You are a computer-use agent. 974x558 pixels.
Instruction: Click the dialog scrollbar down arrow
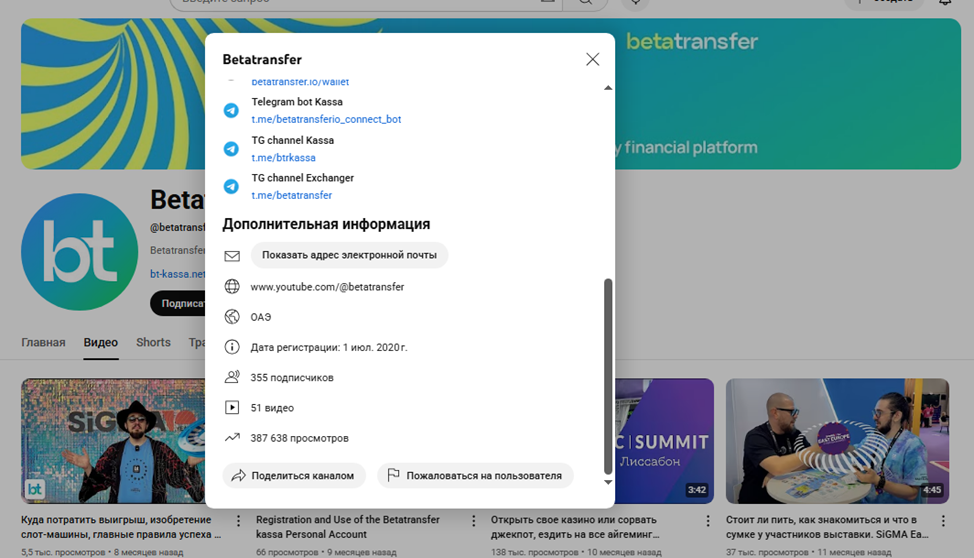tap(608, 482)
